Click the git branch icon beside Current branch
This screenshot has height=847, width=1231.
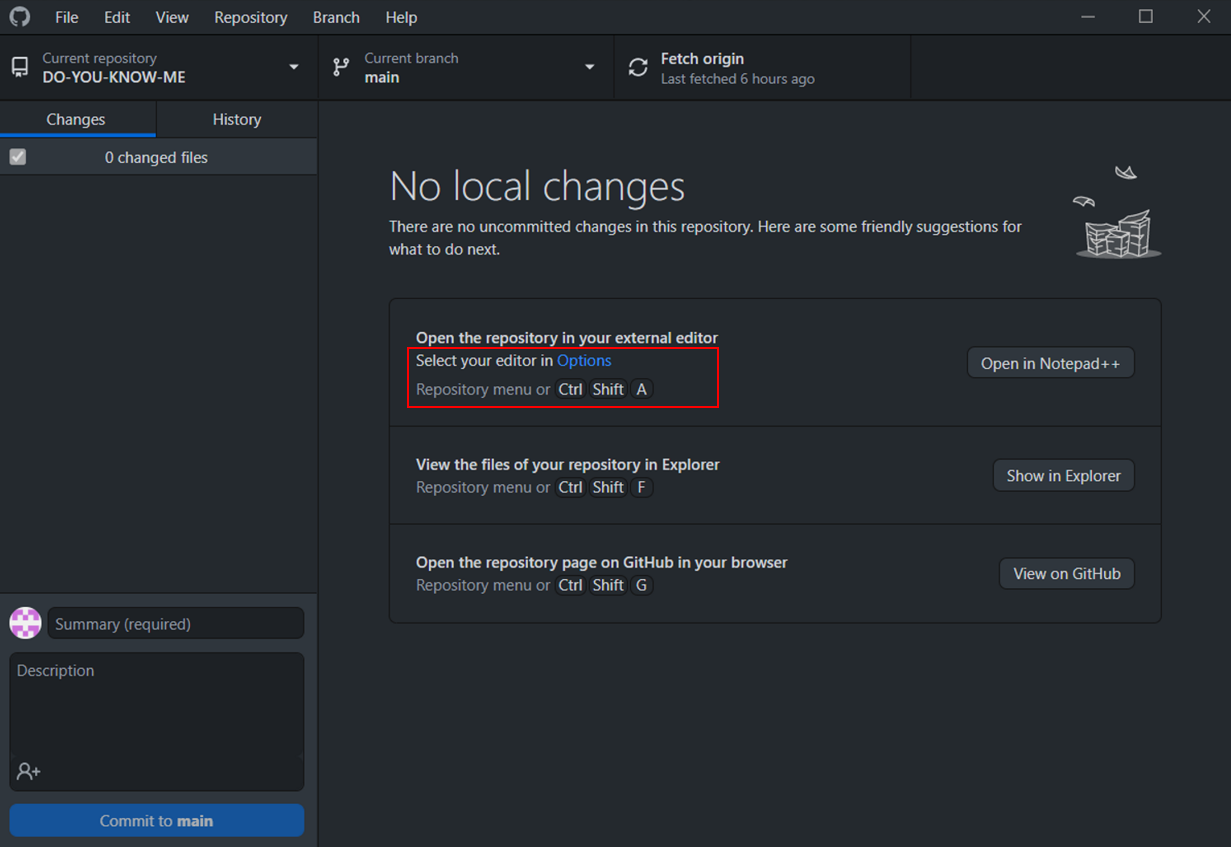coord(342,67)
